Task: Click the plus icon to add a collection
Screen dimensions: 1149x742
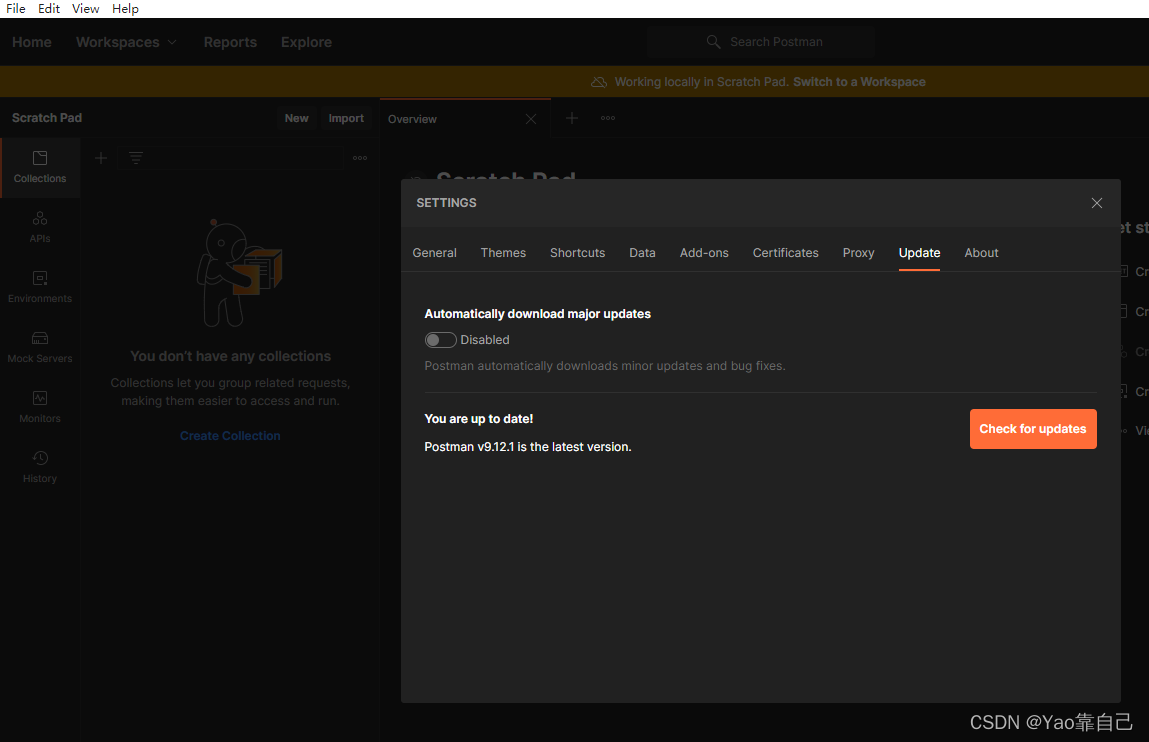Action: (101, 158)
